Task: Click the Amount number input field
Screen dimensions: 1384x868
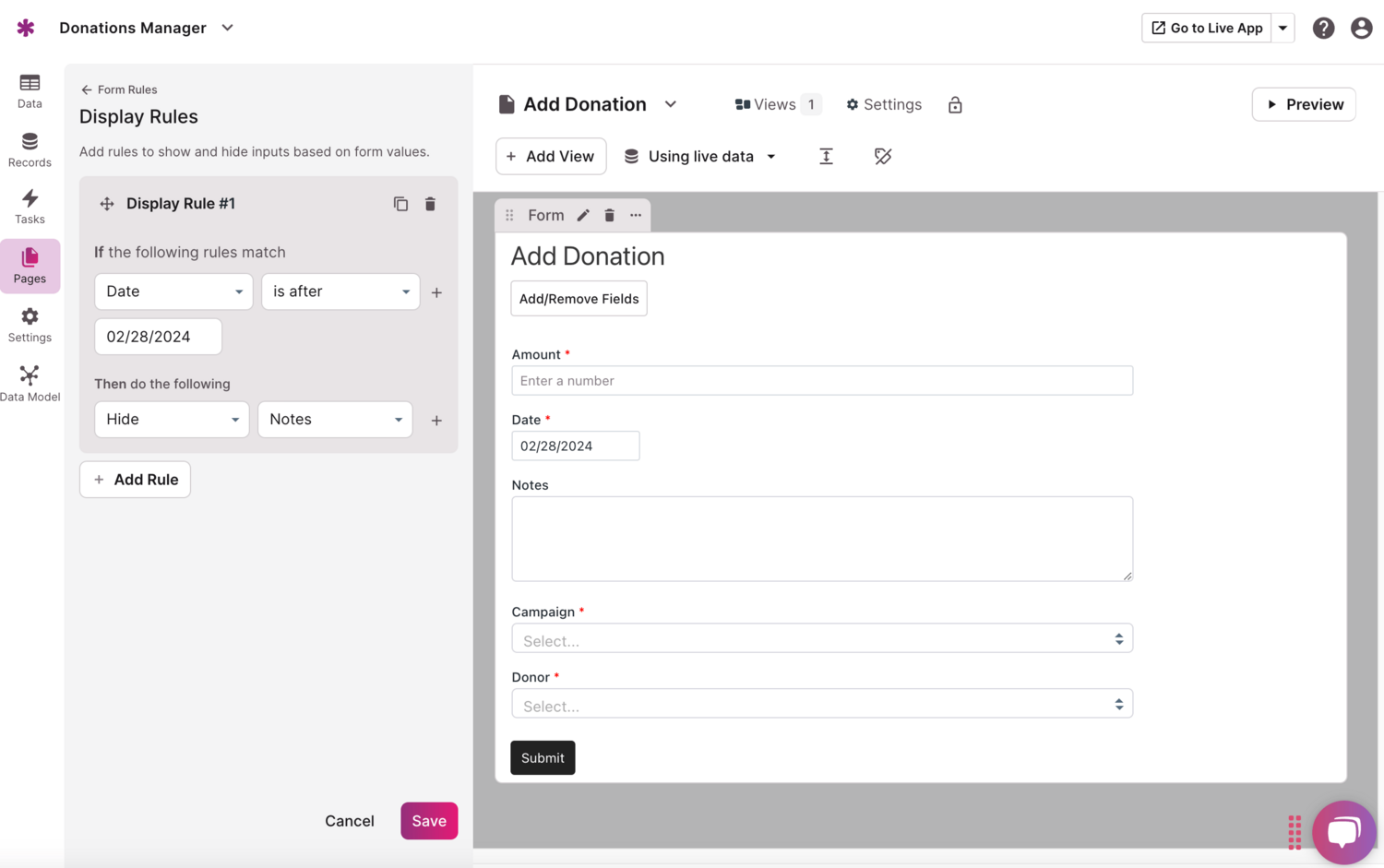Action: point(821,381)
